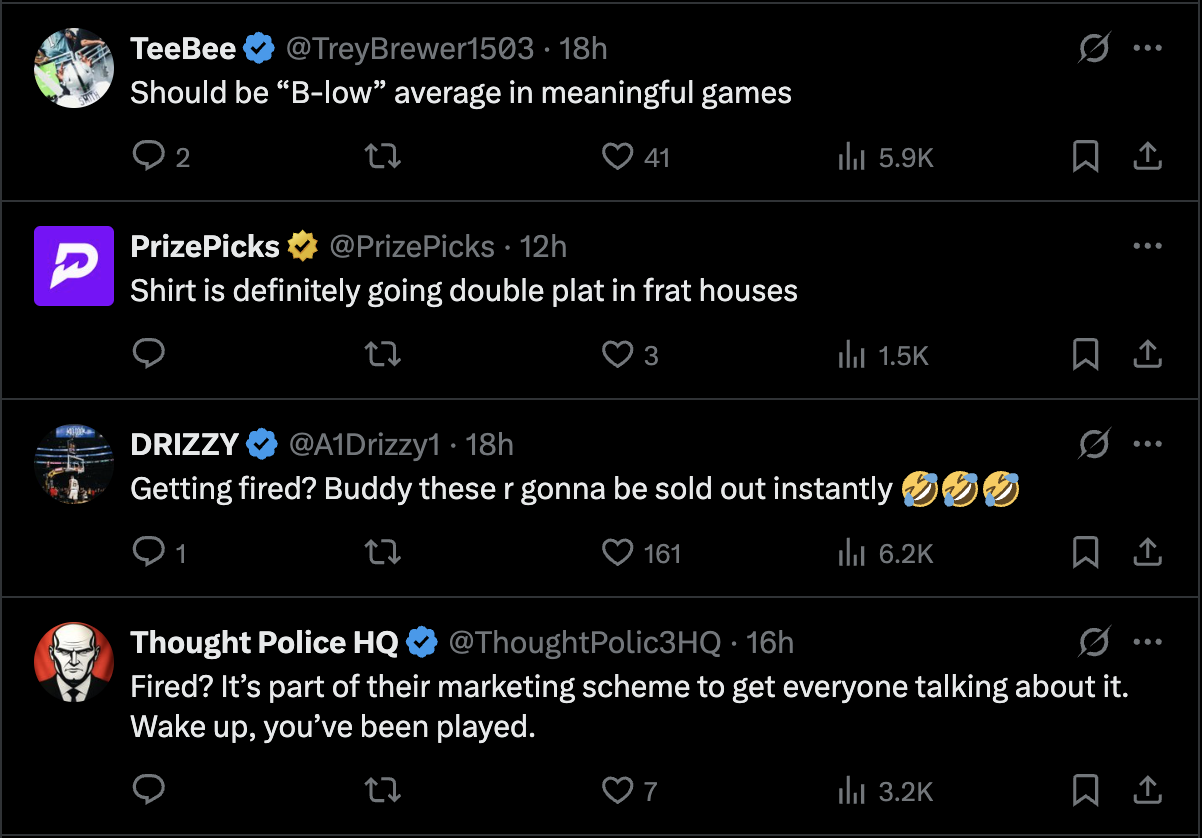Reply to TeeBee's tweet

click(x=149, y=156)
